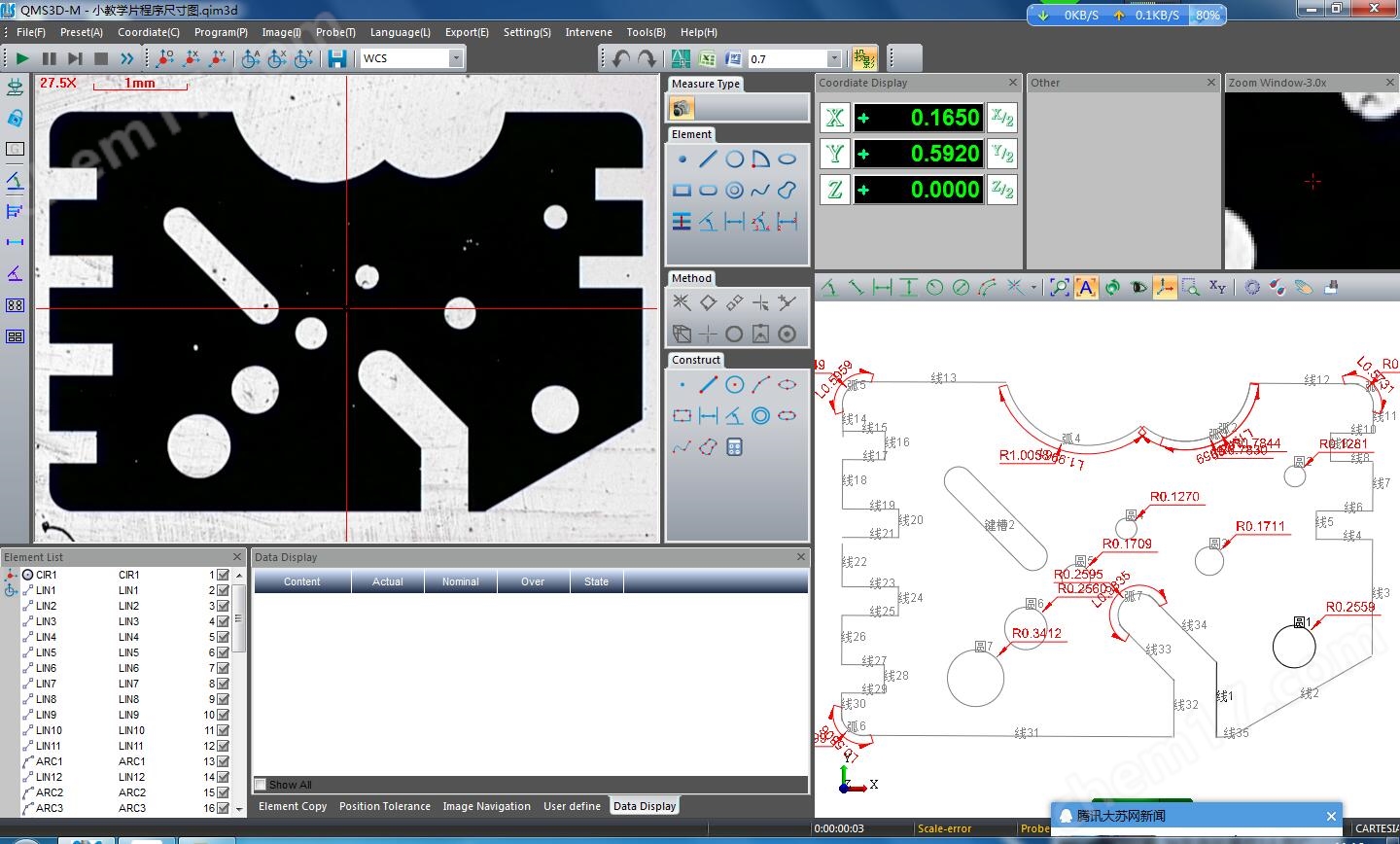Click the green Run program play button
Image resolution: width=1400 pixels, height=844 pixels.
coord(22,58)
